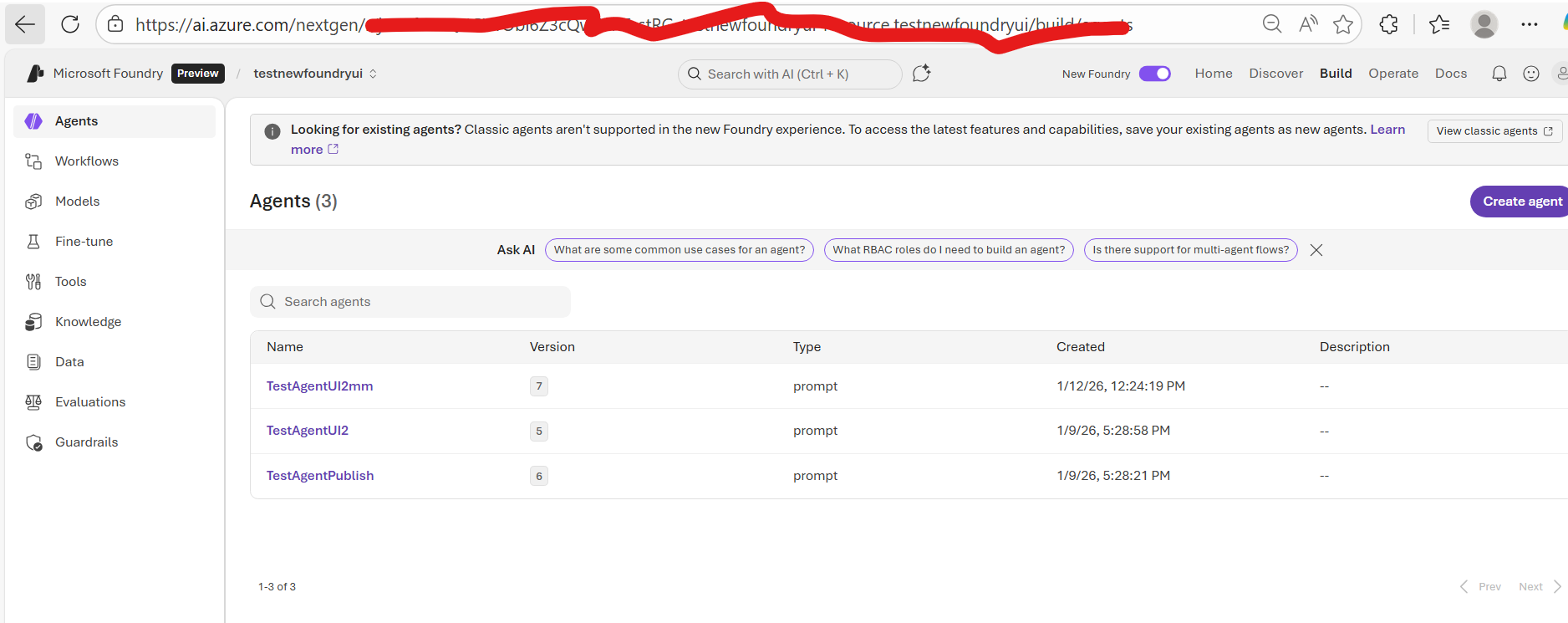This screenshot has height=623, width=1568.
Task: Click the Microsoft Foundry logo icon
Action: pos(35,74)
